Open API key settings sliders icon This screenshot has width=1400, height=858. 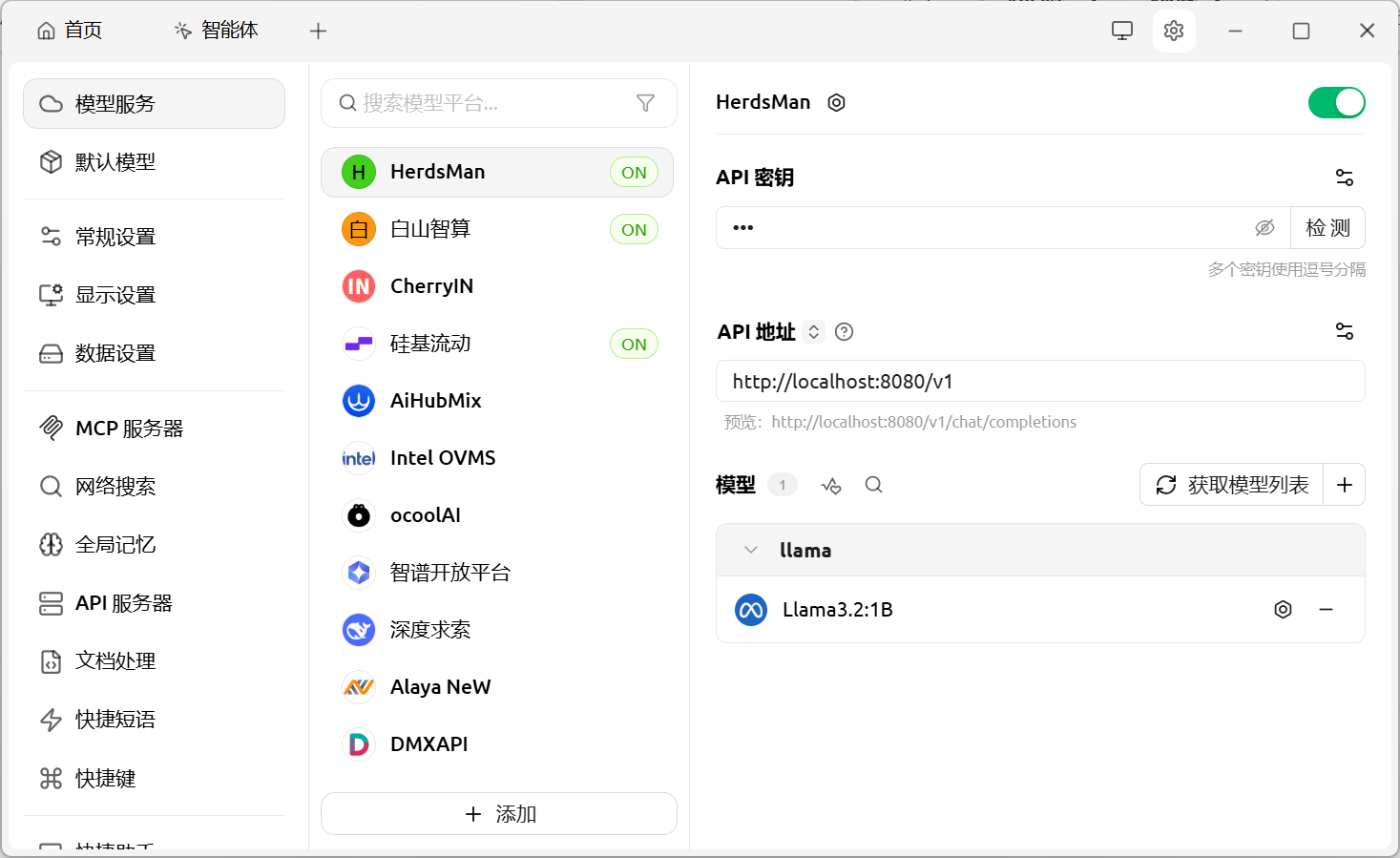(x=1345, y=178)
